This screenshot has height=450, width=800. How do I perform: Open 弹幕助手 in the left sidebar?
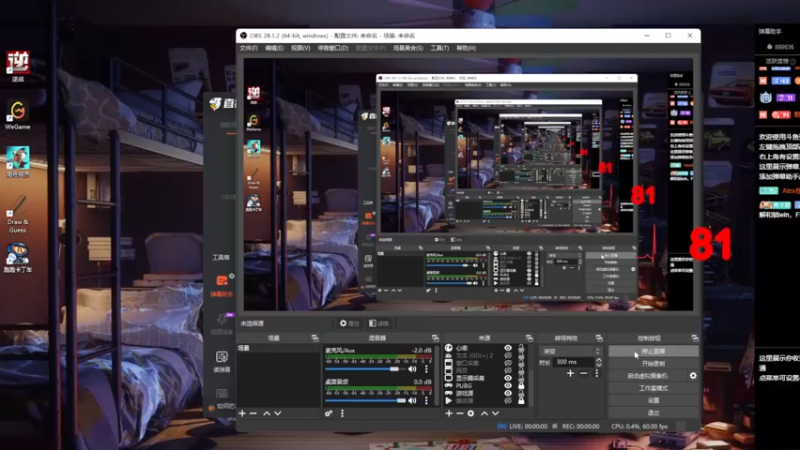click(221, 286)
